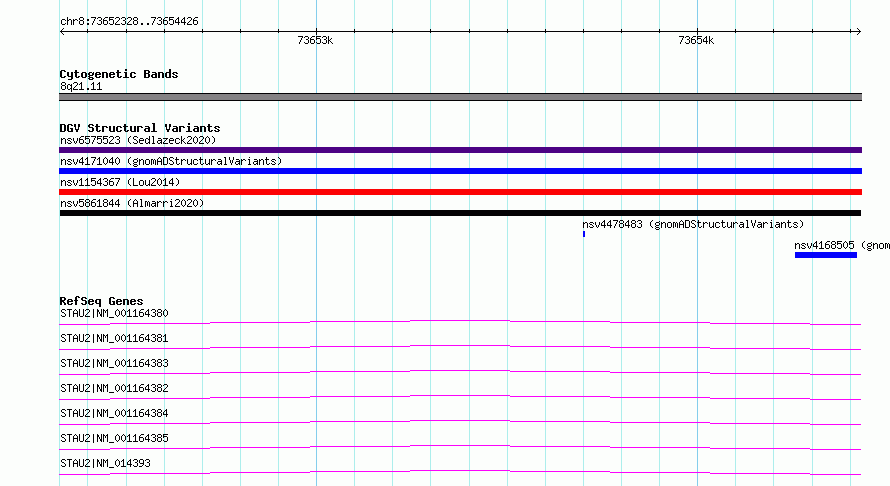Viewport: 890px width, 486px height.
Task: Click label nsv1154367 (Lou2014)
Action: [120, 182]
